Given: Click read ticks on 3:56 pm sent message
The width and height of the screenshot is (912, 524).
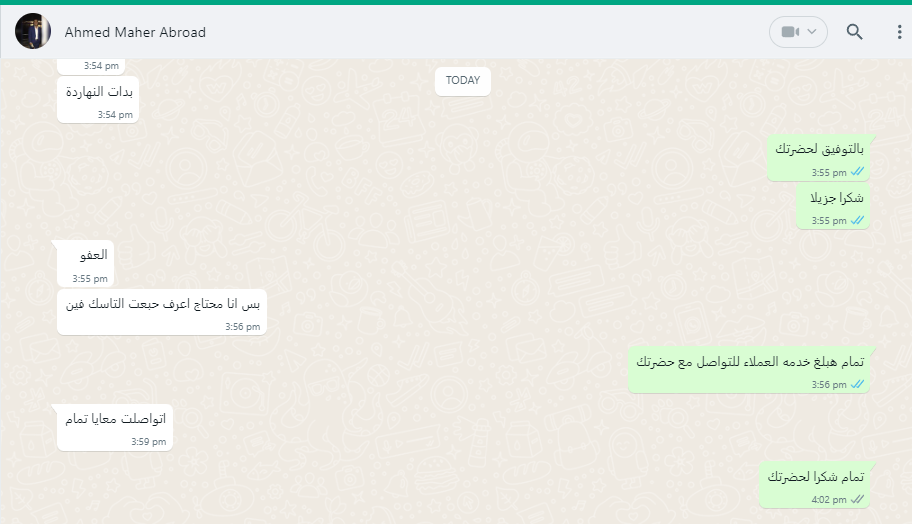Looking at the screenshot, I should click(857, 384).
